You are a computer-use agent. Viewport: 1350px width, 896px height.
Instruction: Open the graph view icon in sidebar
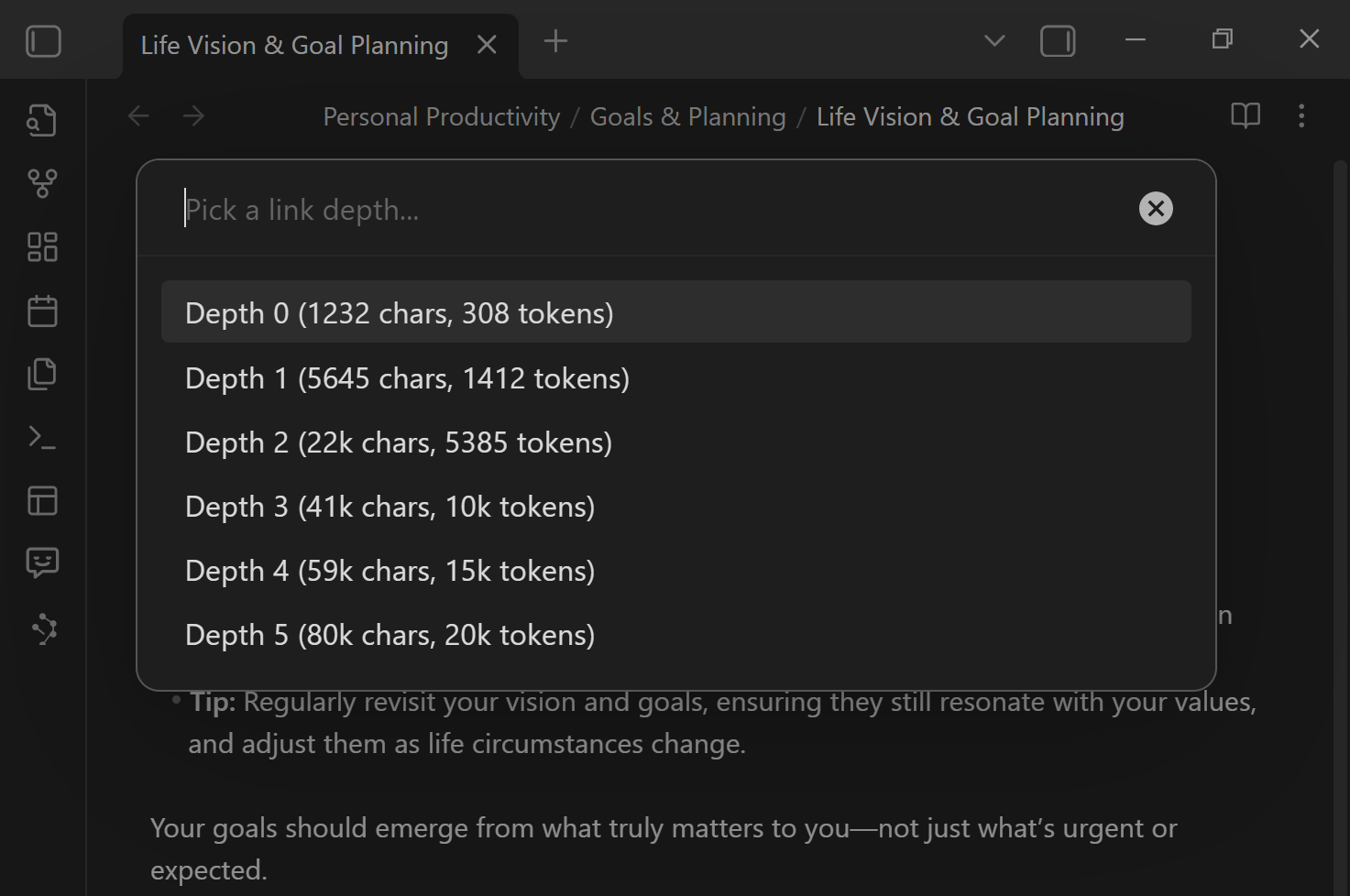(41, 182)
